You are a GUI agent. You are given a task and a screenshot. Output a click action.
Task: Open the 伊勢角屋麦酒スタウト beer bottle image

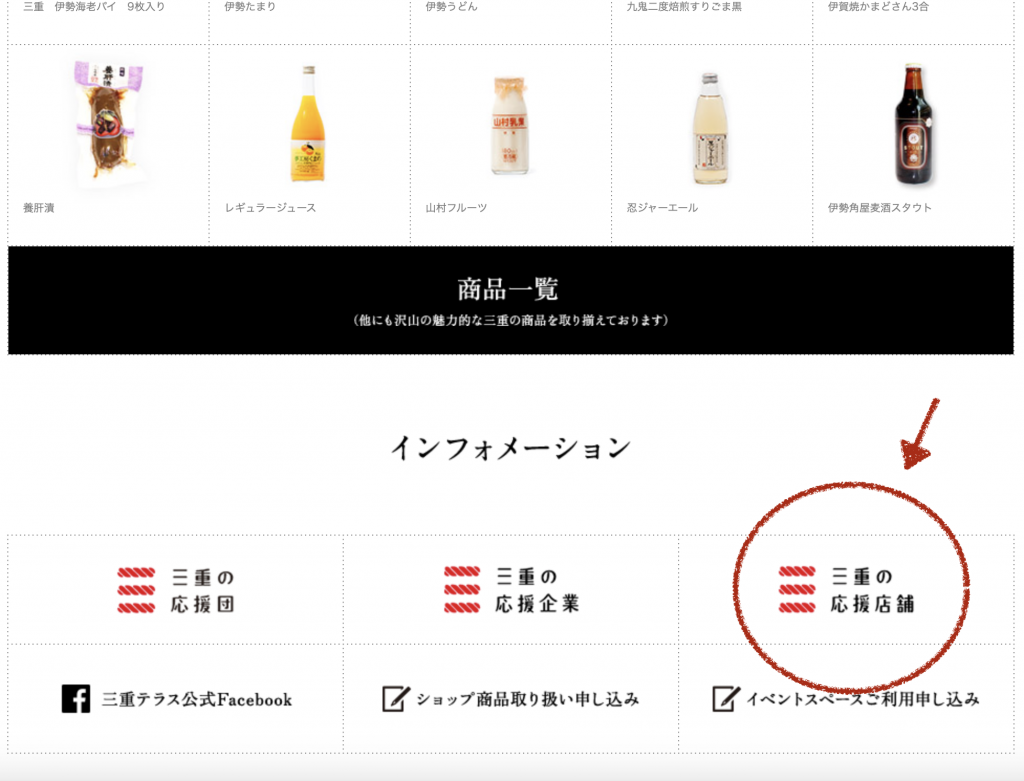914,124
